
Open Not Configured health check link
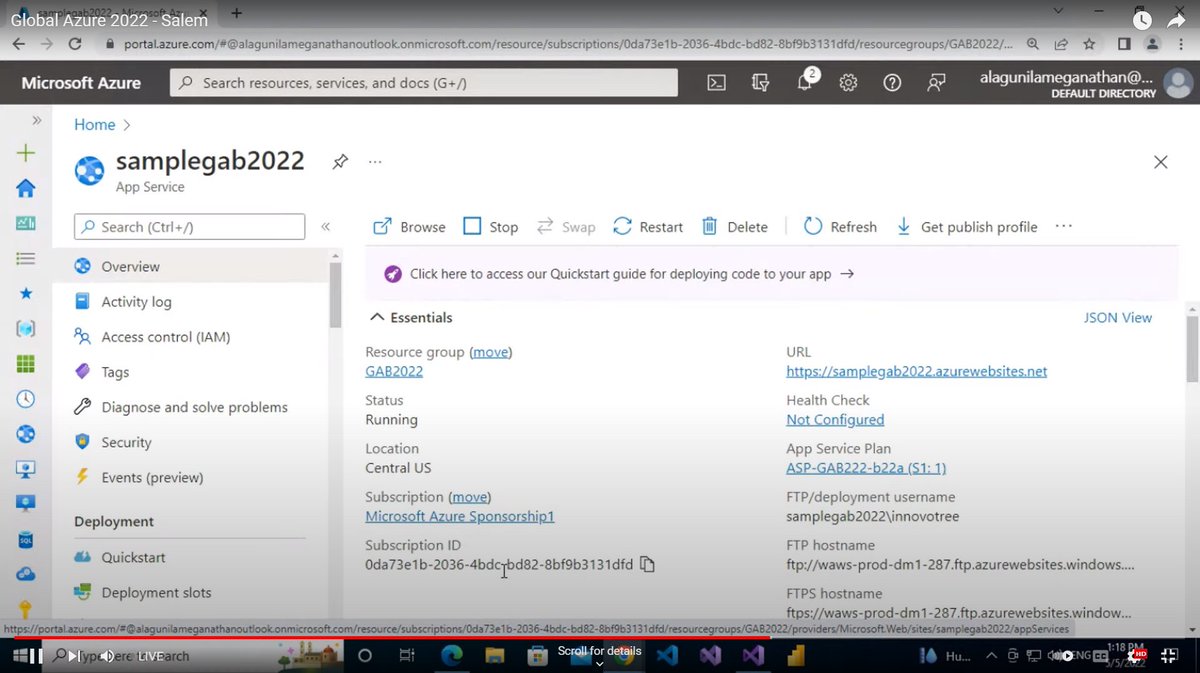point(835,420)
